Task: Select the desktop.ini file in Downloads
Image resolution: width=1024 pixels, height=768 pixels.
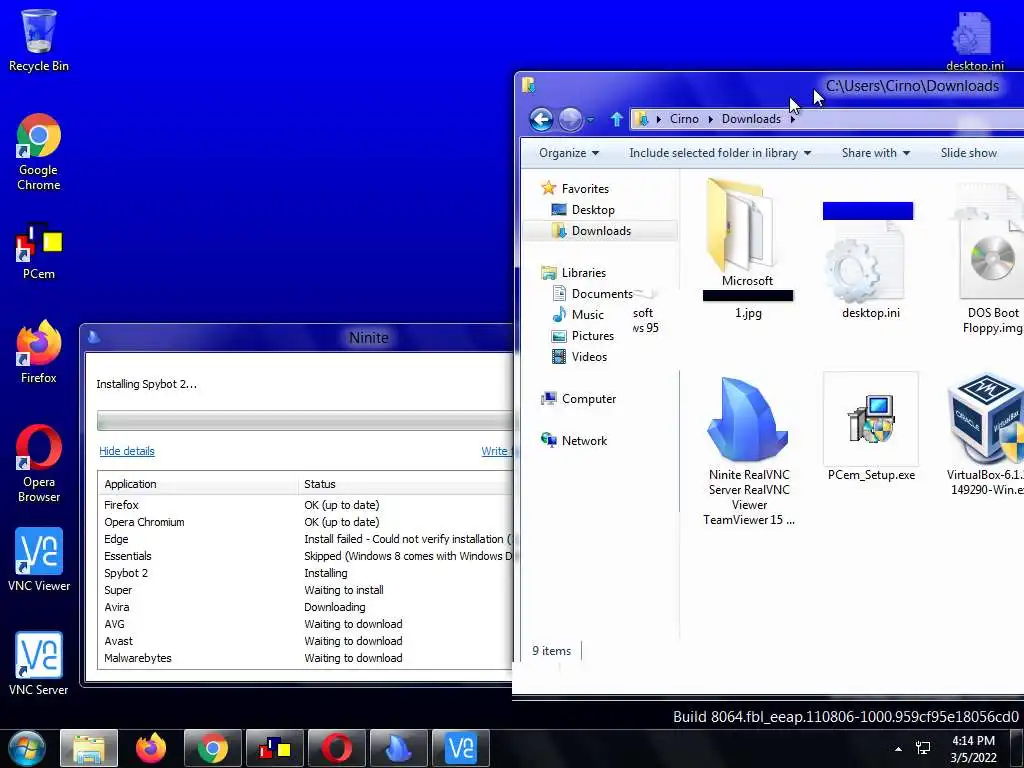Action: tap(871, 271)
